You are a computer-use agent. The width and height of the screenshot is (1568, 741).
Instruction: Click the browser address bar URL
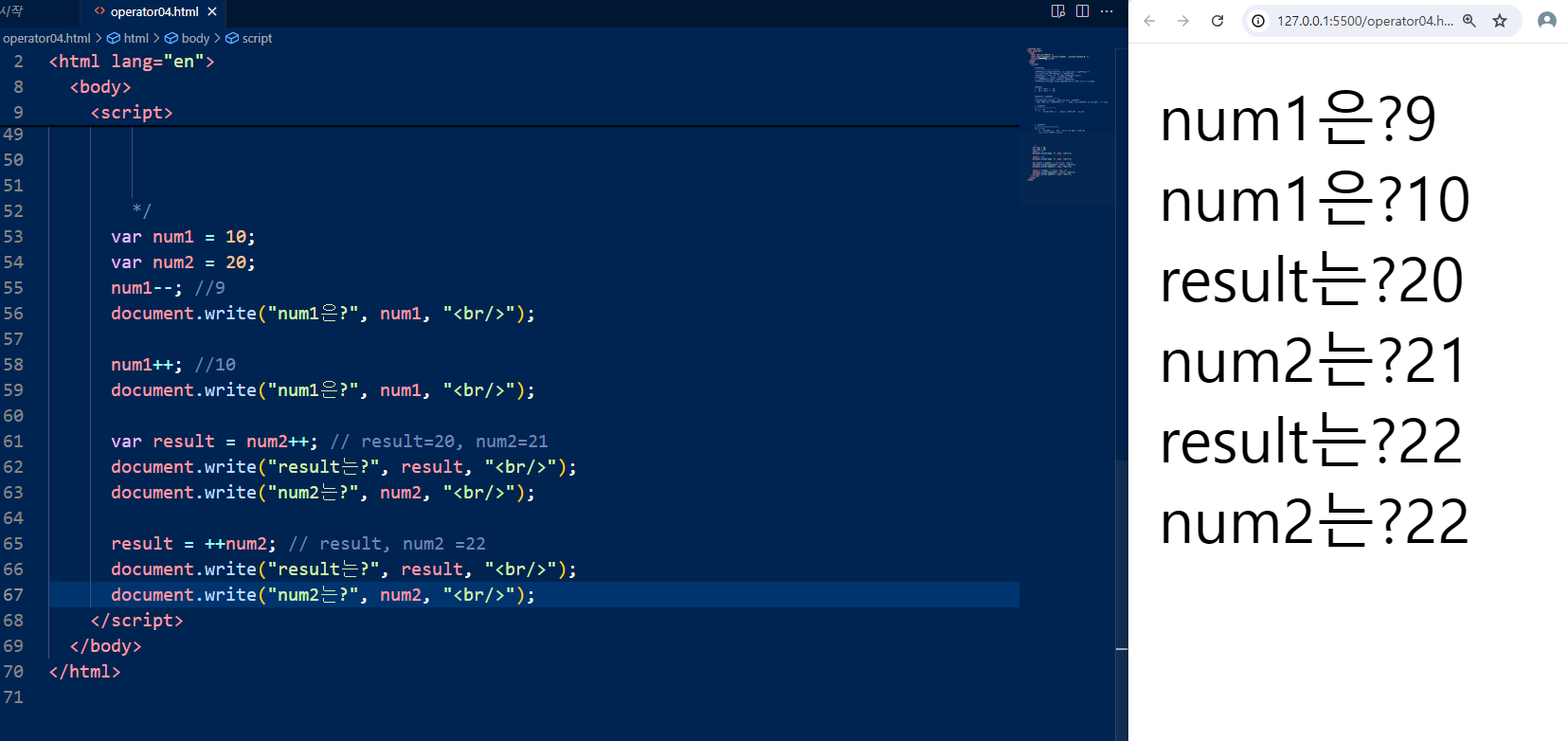coord(1364,21)
